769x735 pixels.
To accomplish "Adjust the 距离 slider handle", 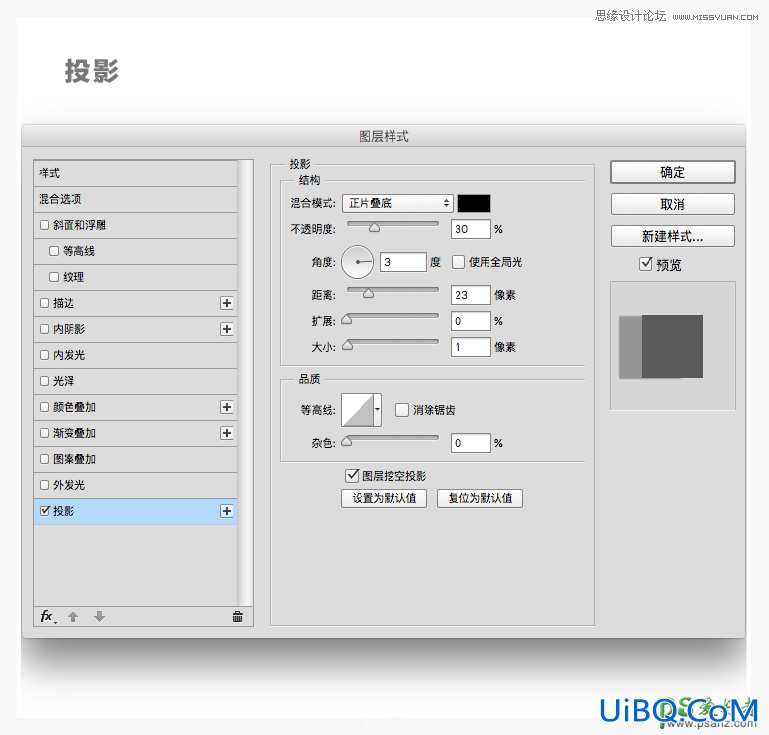I will 368,293.
